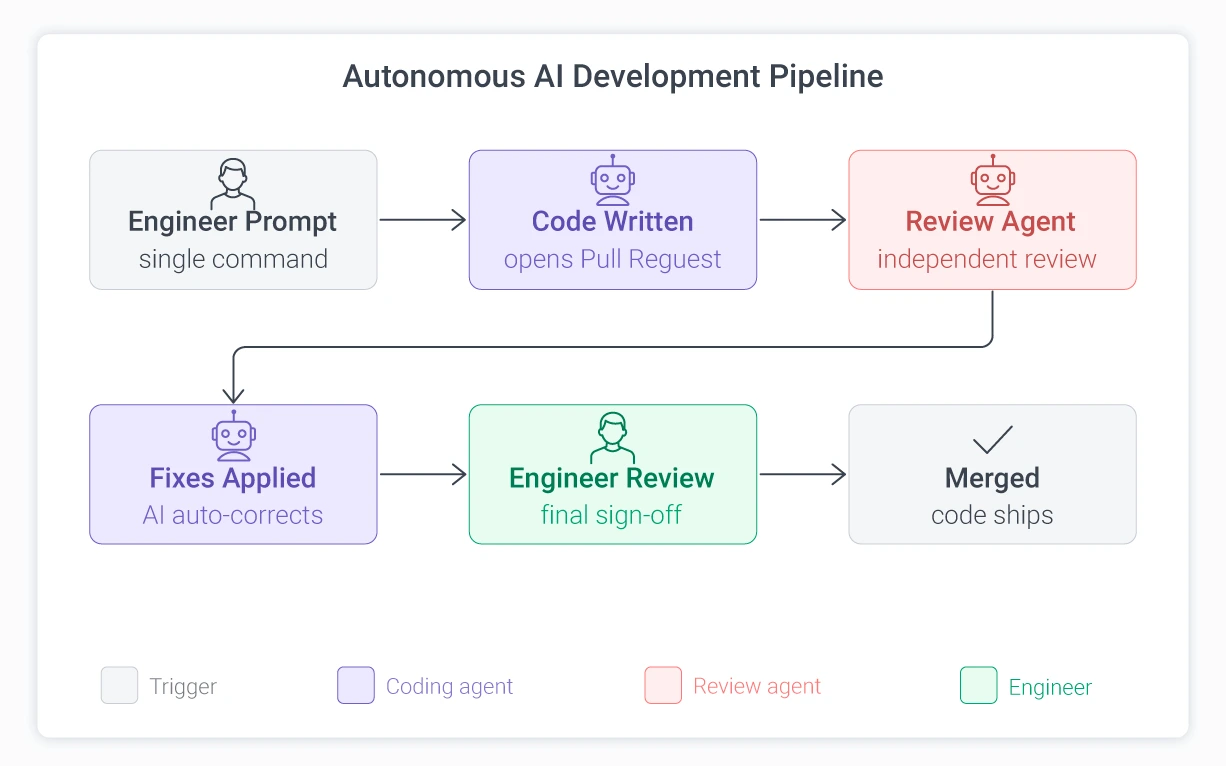The height and width of the screenshot is (766, 1226).
Task: Click the 'final sign-off' subtitle
Action: 611,516
